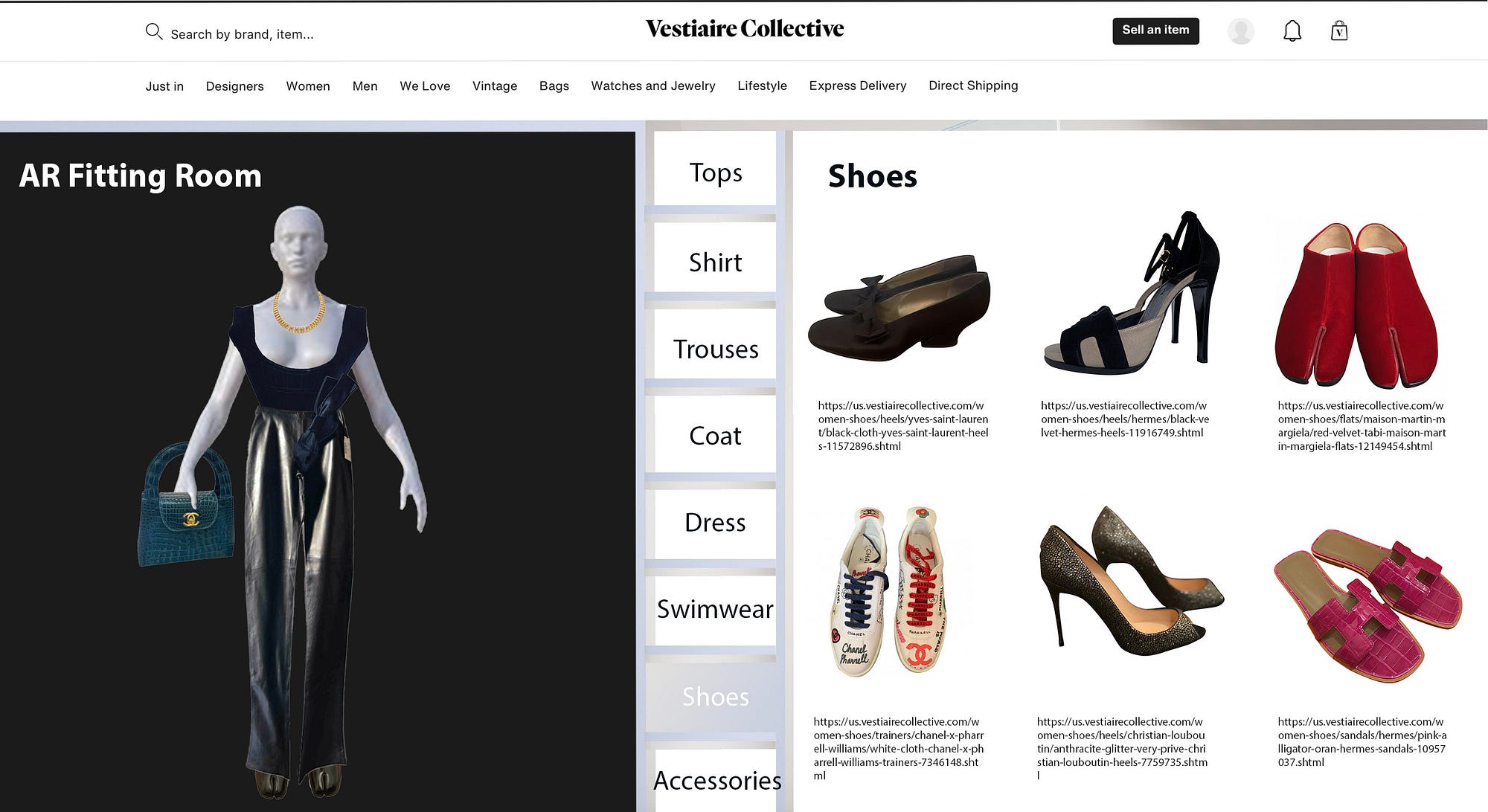Click the Search by brand field
The height and width of the screenshot is (812, 1488).
tap(242, 34)
